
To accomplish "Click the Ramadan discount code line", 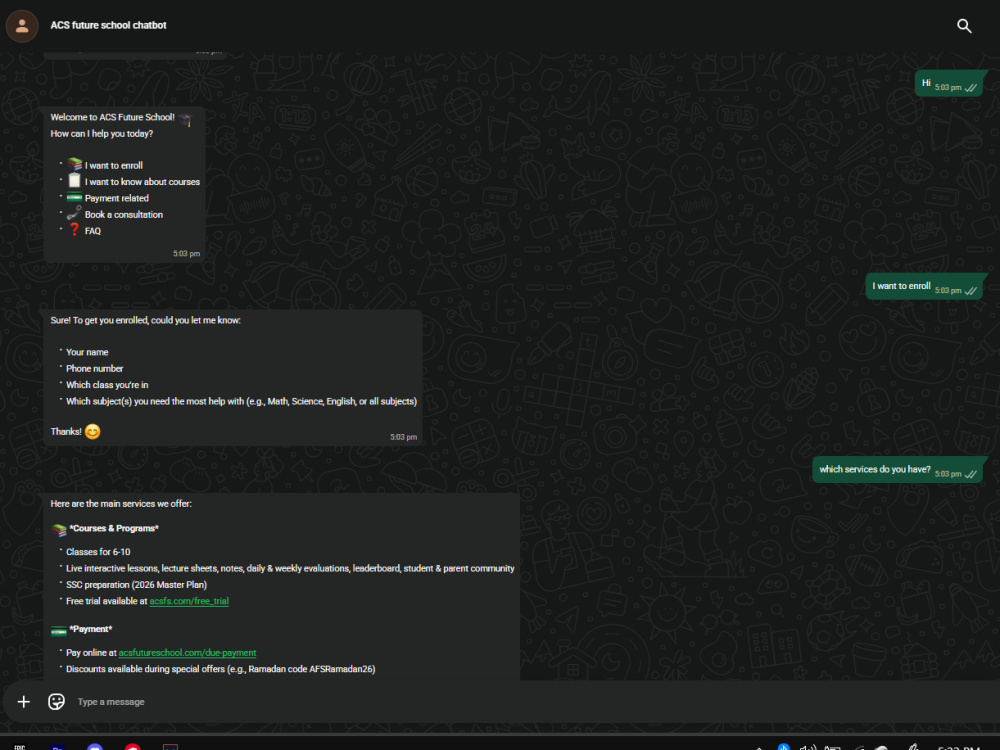I will pyautogui.click(x=221, y=669).
